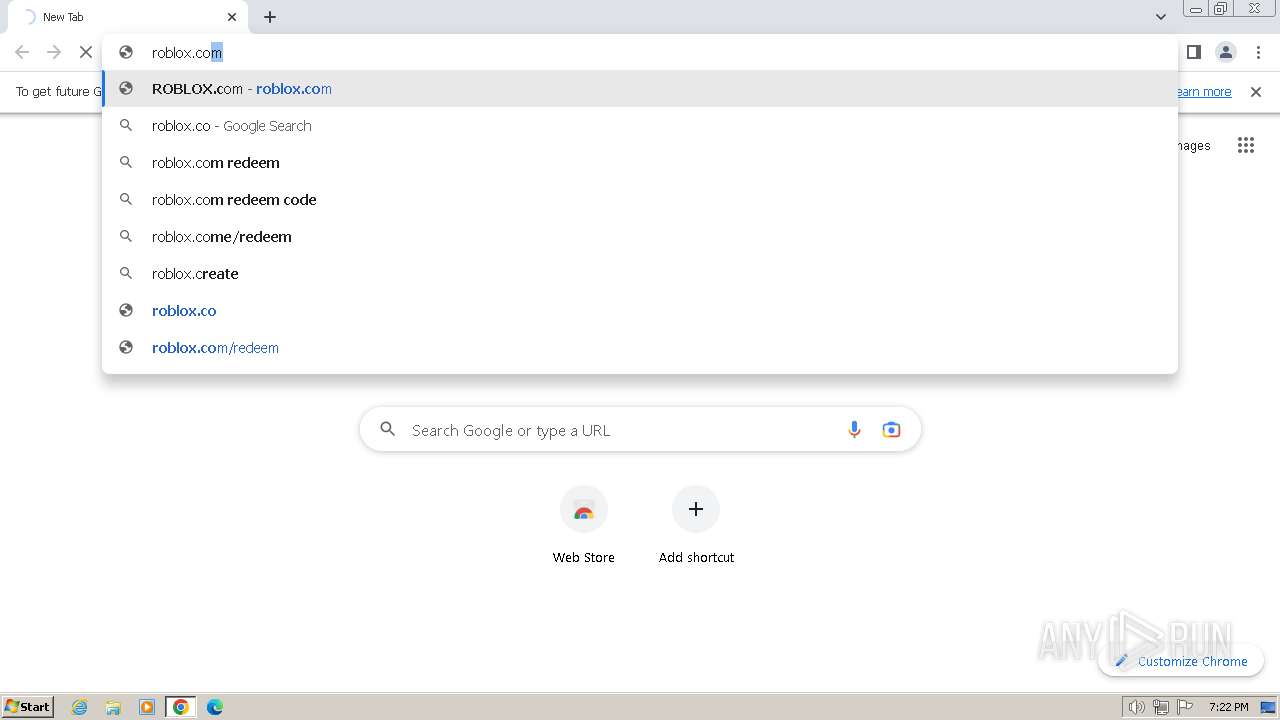The height and width of the screenshot is (720, 1280).
Task: Open the network icon in the system tray
Action: tap(1161, 707)
